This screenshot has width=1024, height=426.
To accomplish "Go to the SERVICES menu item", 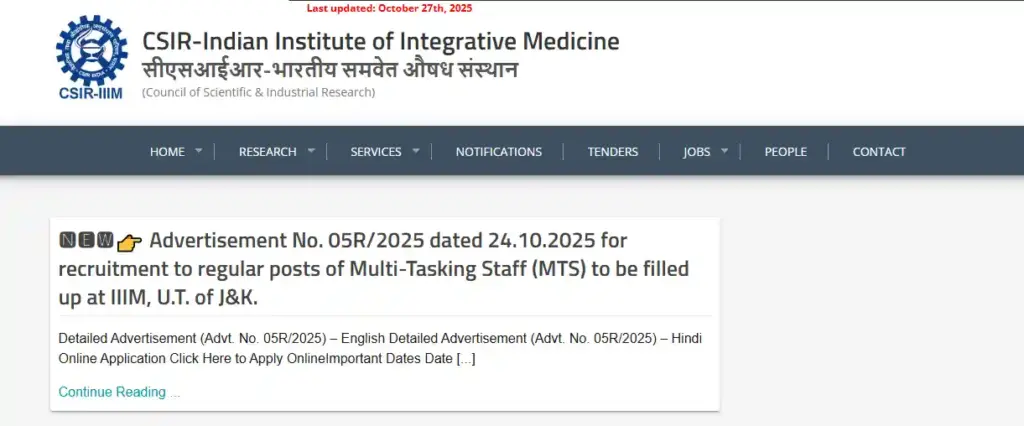I will point(375,152).
